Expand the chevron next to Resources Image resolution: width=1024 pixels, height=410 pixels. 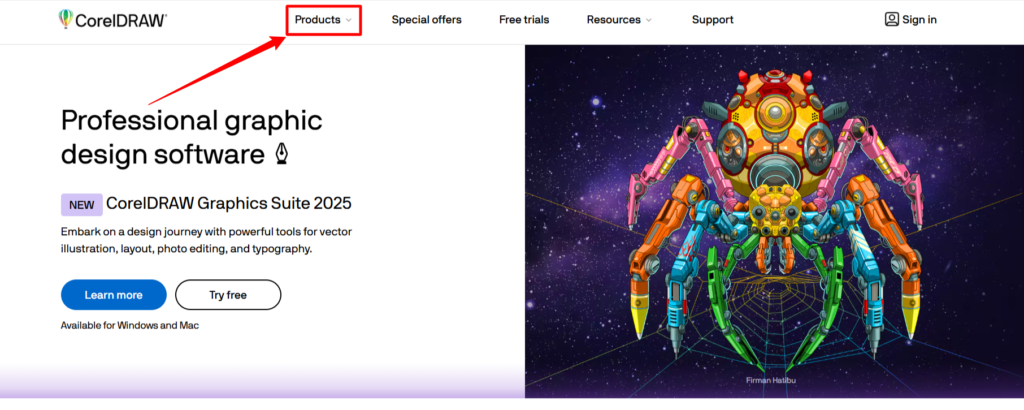(649, 20)
